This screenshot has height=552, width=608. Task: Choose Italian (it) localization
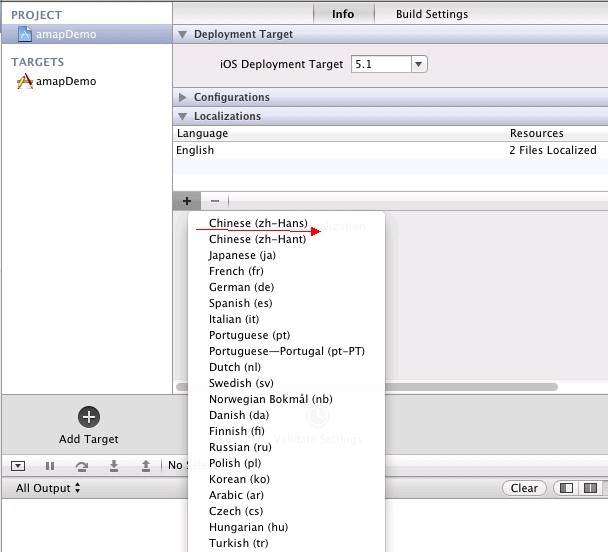tap(286, 319)
